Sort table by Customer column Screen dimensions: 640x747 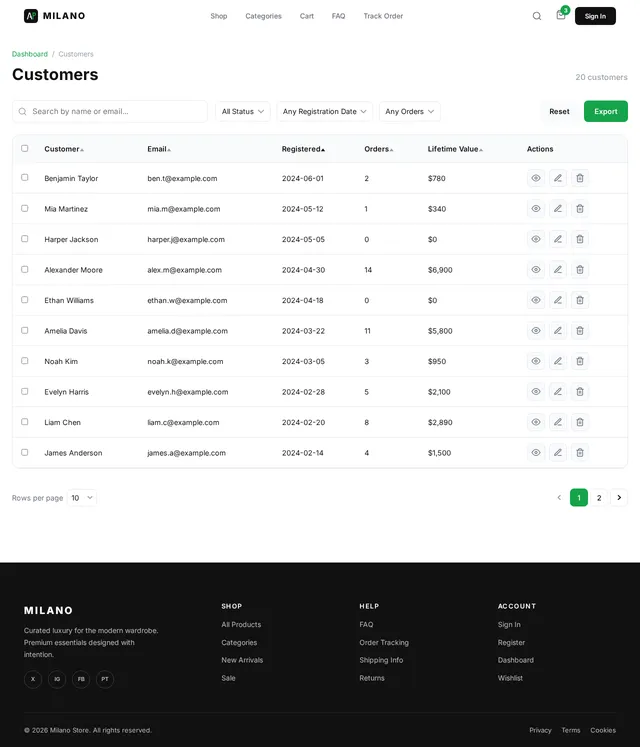(64, 149)
